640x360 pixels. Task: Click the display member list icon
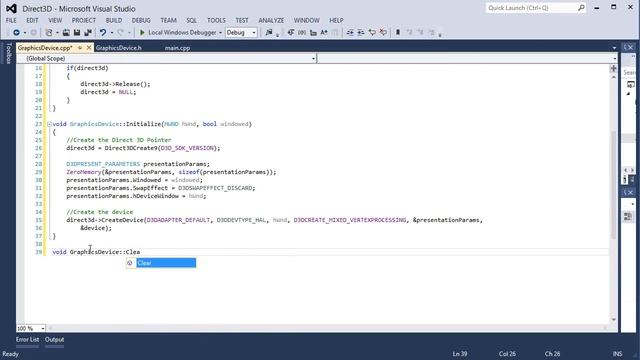tap(291, 33)
